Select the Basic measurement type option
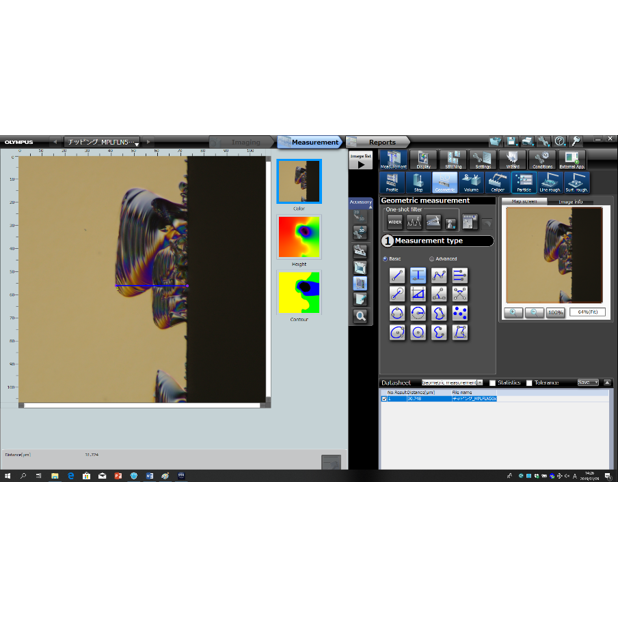This screenshot has width=618, height=618. coord(386,259)
